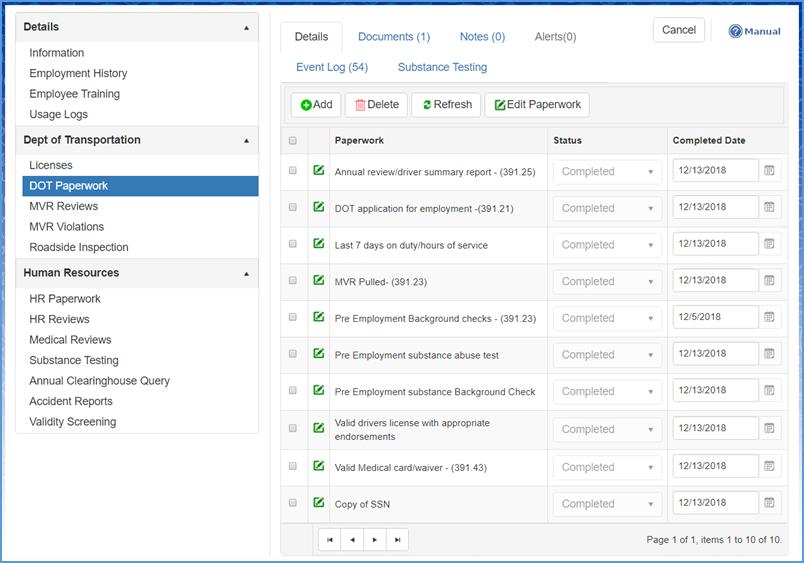Open Status dropdown for Last 7 days on duty

click(608, 245)
